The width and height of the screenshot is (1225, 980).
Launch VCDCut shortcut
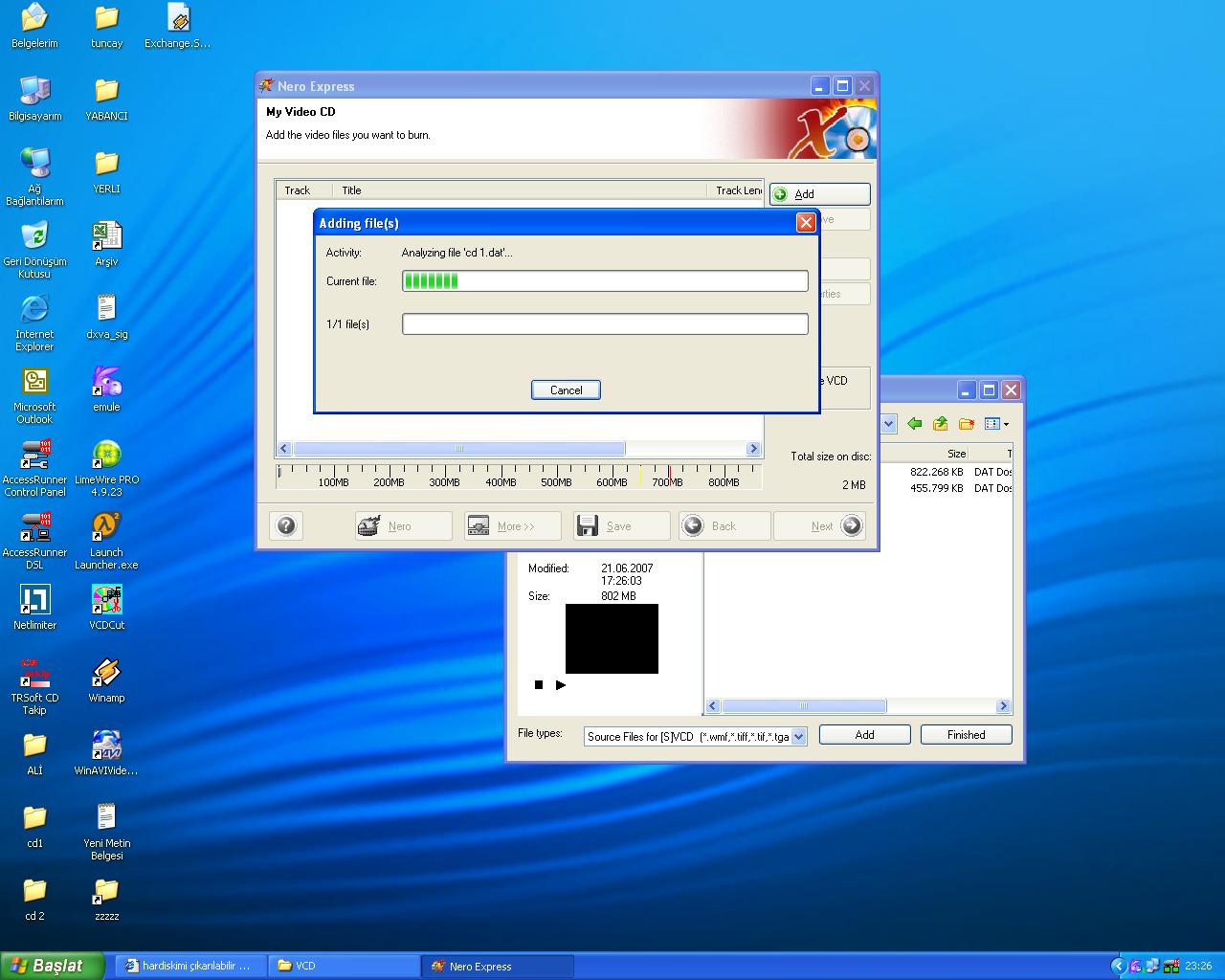(106, 607)
